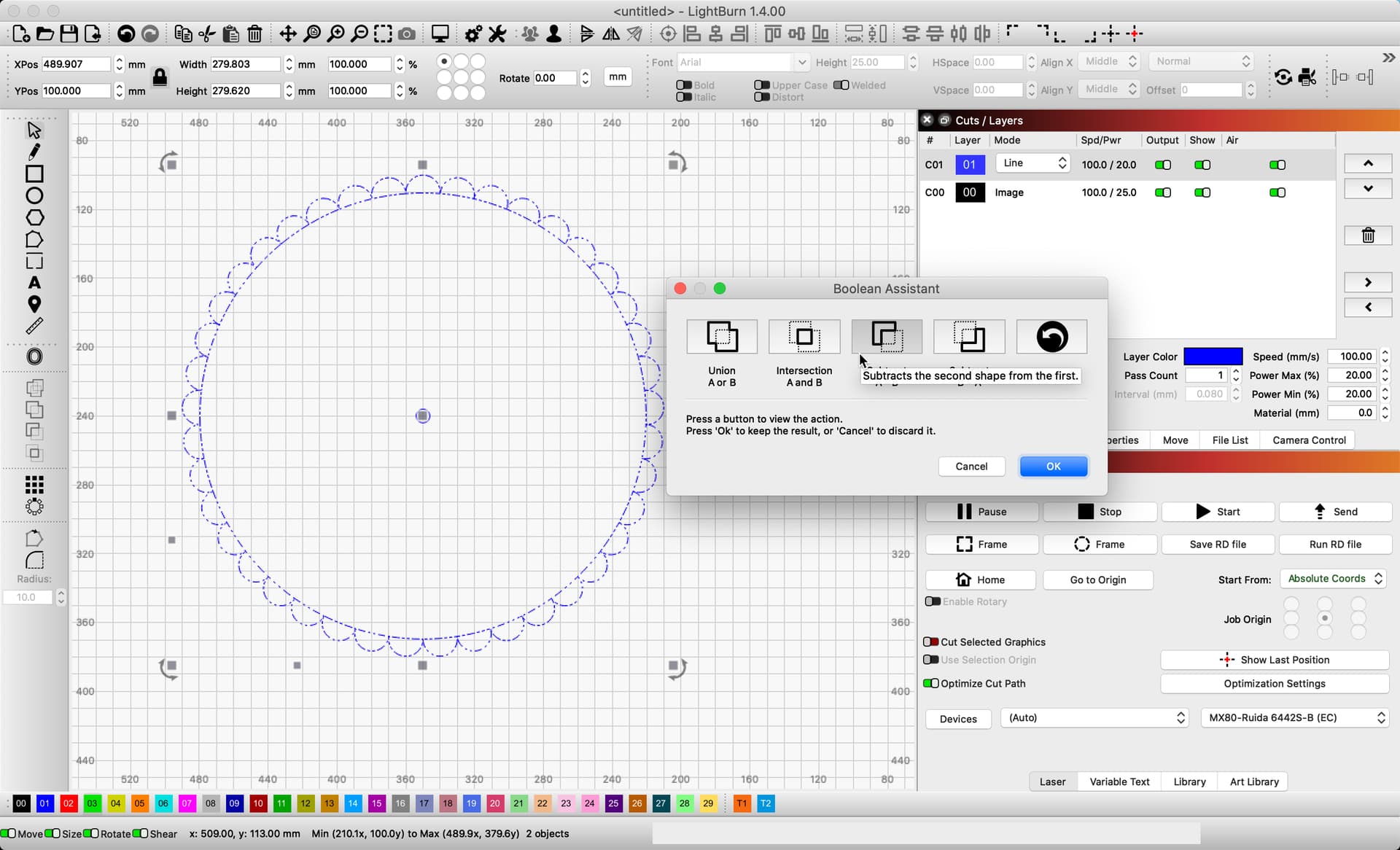Disable the Optimize Cut Path toggle
Image resolution: width=1400 pixels, height=850 pixels.
click(x=932, y=683)
